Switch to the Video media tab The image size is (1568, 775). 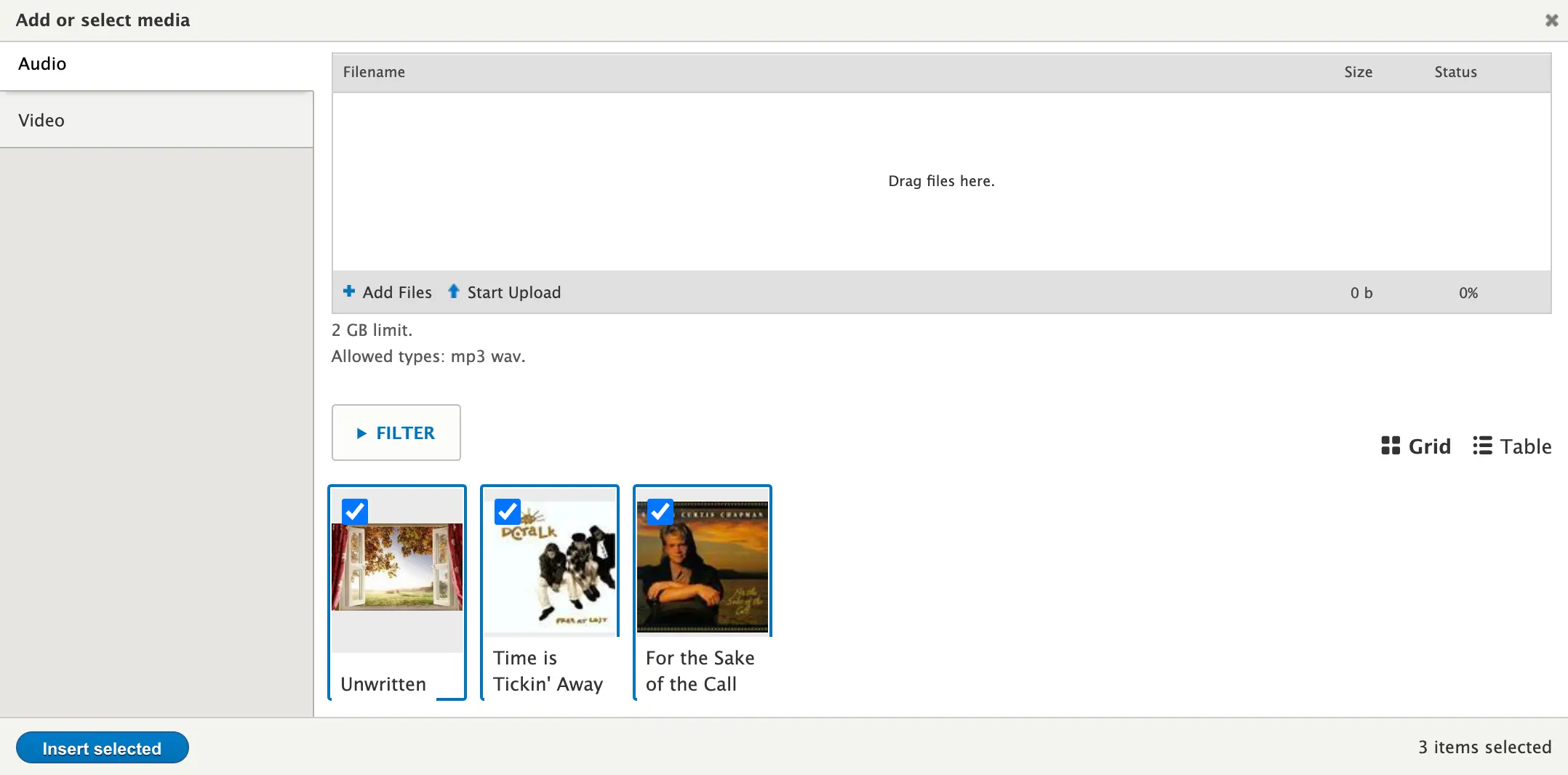point(41,121)
